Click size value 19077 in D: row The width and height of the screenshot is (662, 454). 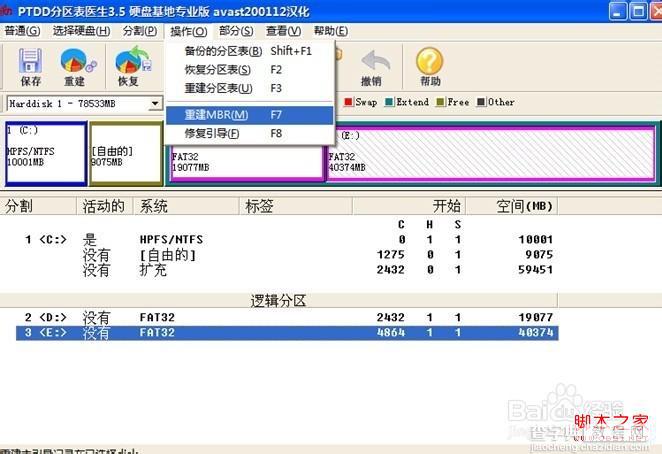point(535,317)
